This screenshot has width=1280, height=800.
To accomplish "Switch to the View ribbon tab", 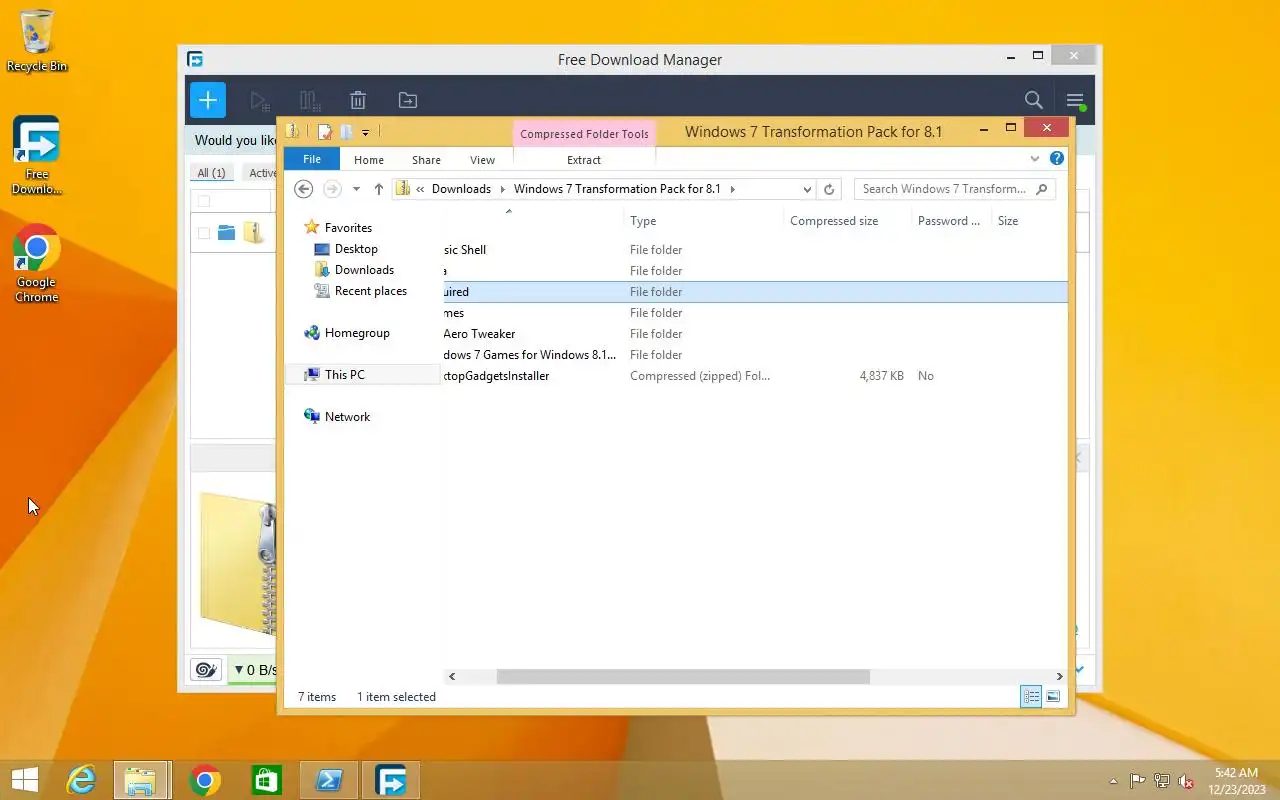I will (482, 160).
